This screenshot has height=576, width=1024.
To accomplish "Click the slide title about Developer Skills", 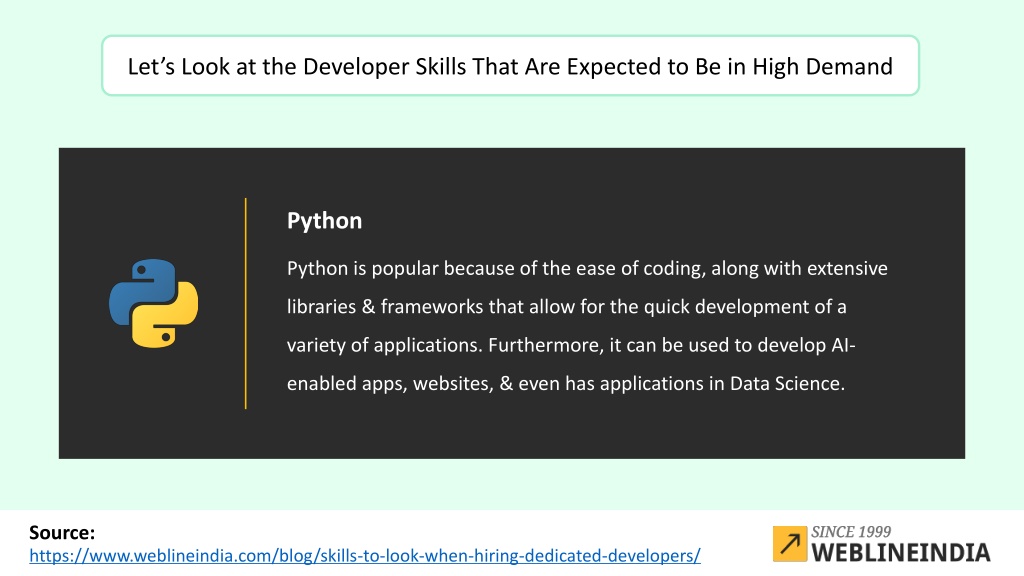I will (x=510, y=66).
